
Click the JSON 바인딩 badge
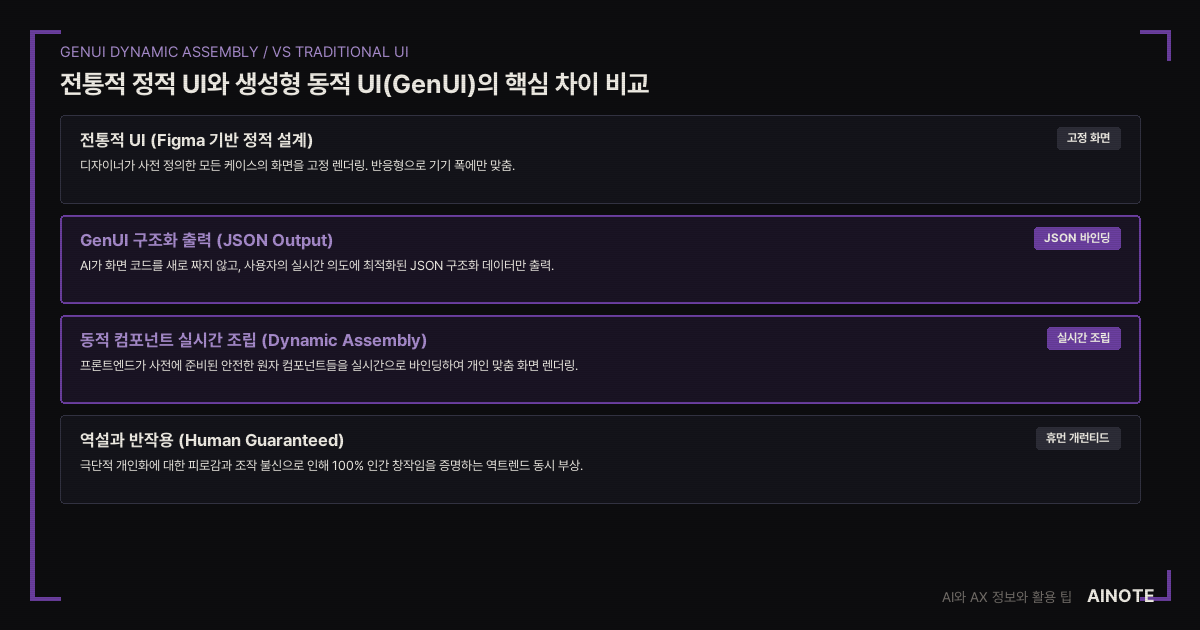(1077, 238)
